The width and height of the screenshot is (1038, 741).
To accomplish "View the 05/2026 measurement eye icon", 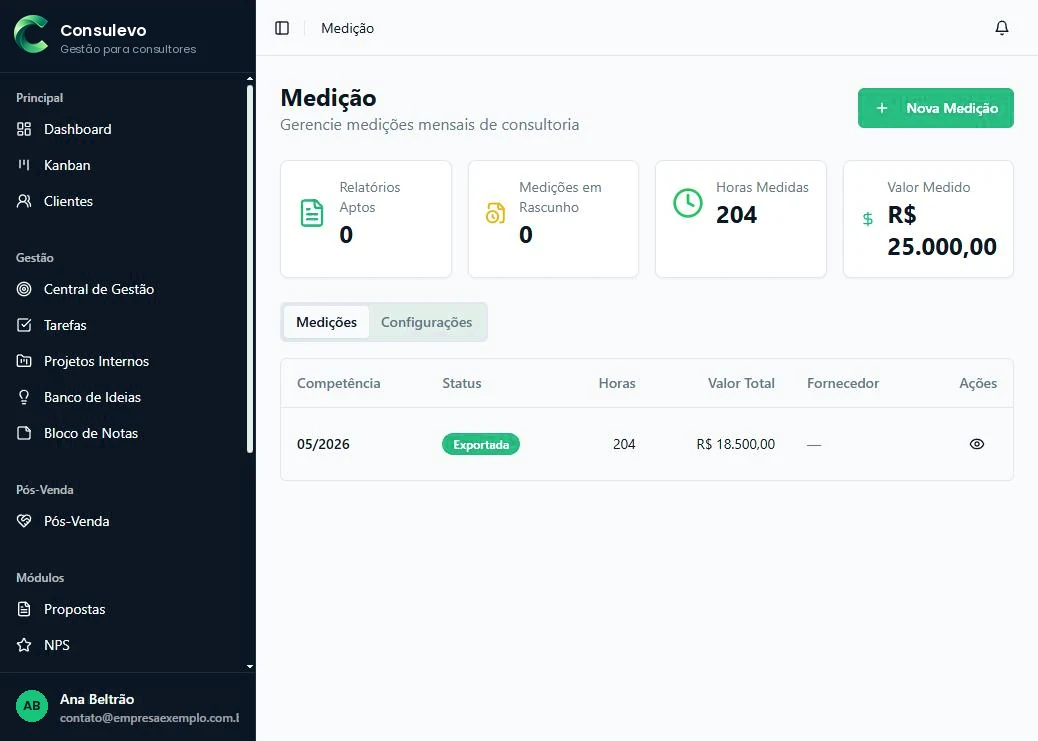I will click(x=976, y=444).
